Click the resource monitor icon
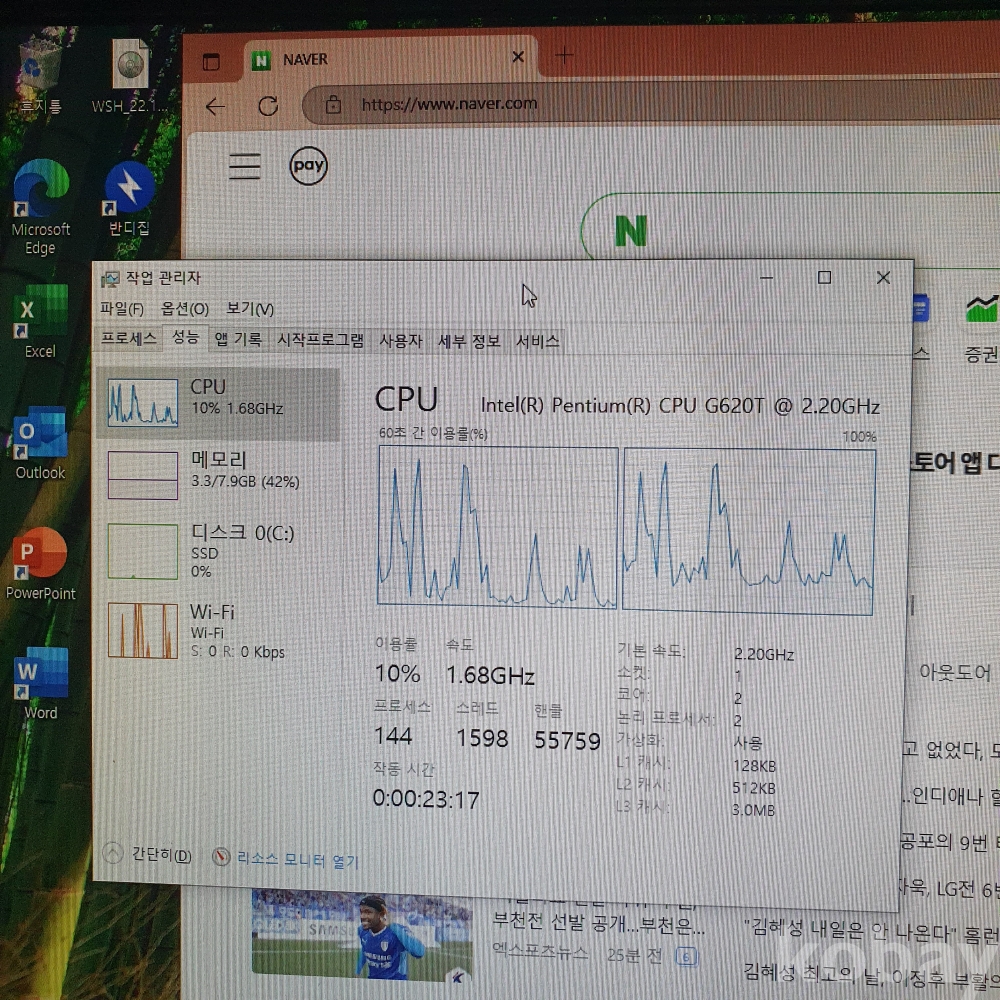Viewport: 1000px width, 1000px height. [221, 857]
